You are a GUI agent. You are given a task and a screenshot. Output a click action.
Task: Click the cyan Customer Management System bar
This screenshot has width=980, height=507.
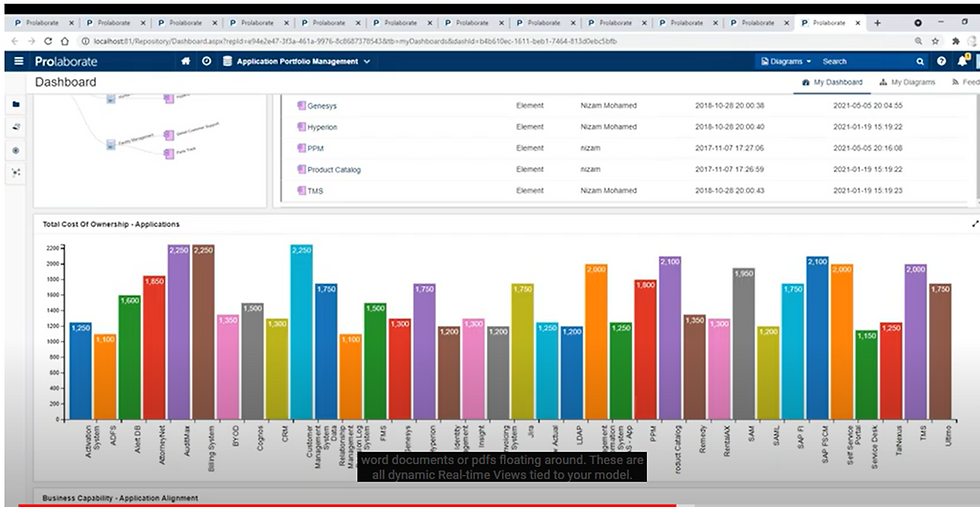pyautogui.click(x=301, y=332)
